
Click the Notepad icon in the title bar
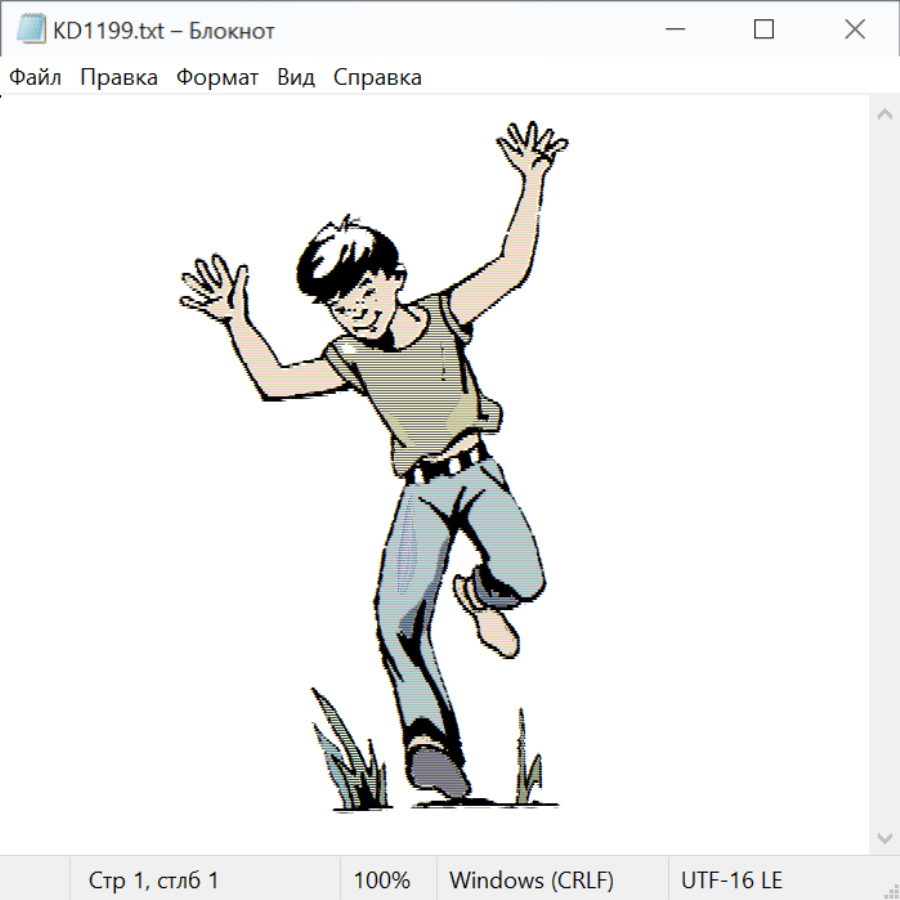pos(31,30)
